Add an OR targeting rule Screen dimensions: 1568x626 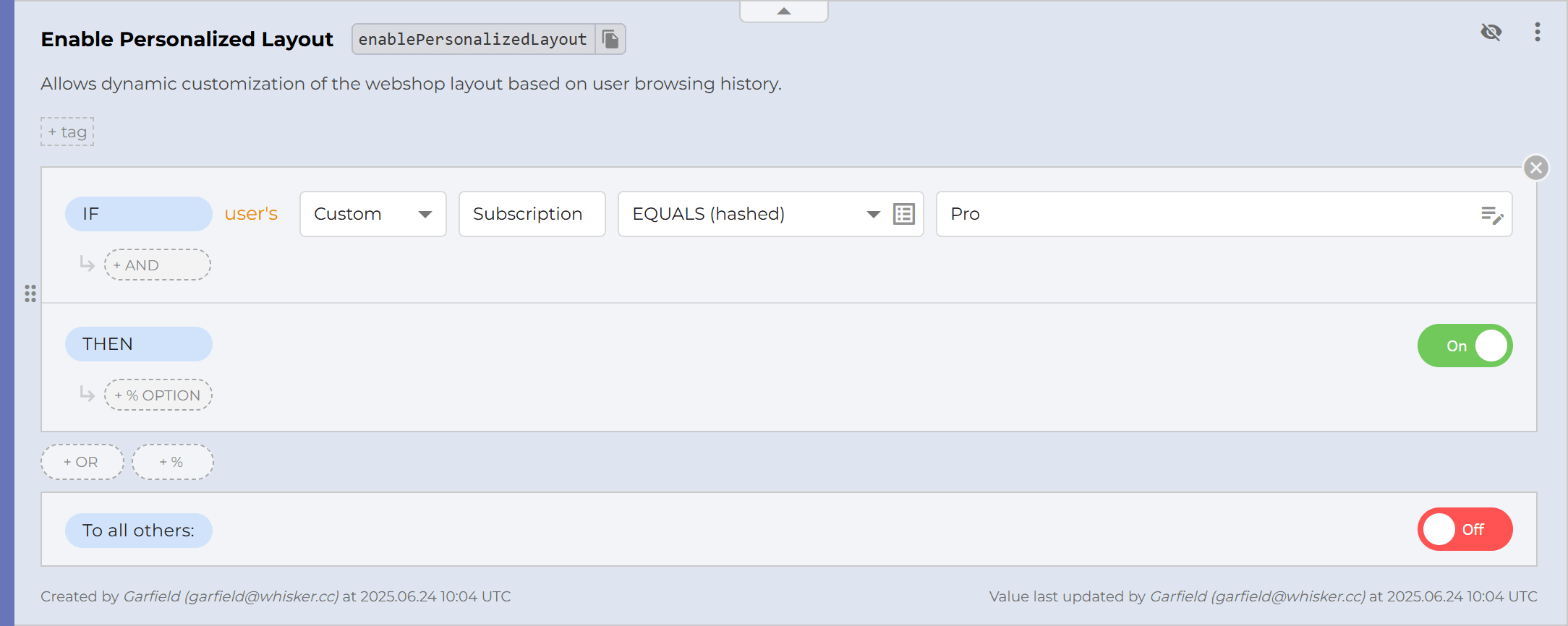coord(82,462)
